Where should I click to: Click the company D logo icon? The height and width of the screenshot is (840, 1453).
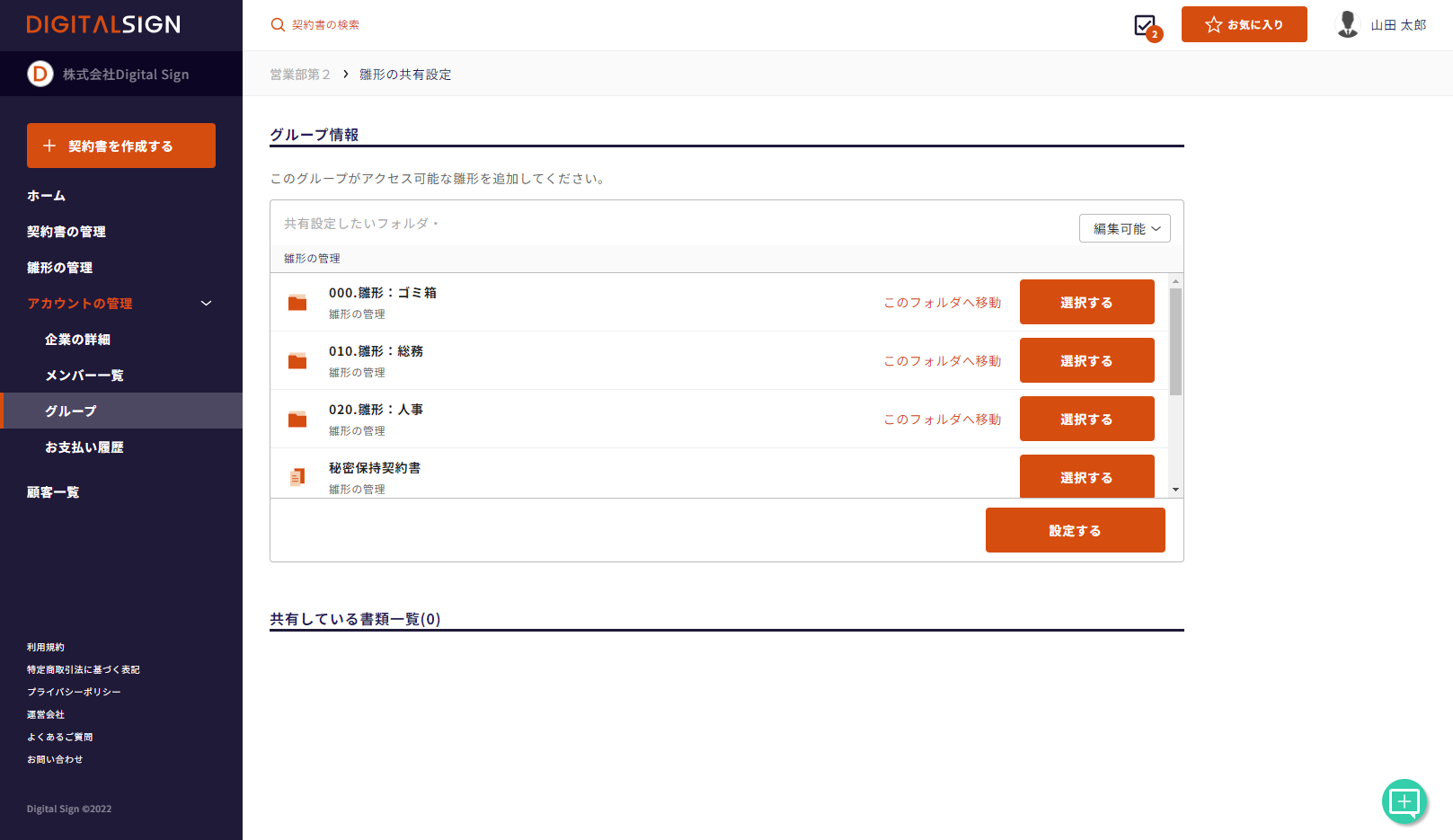pos(40,74)
